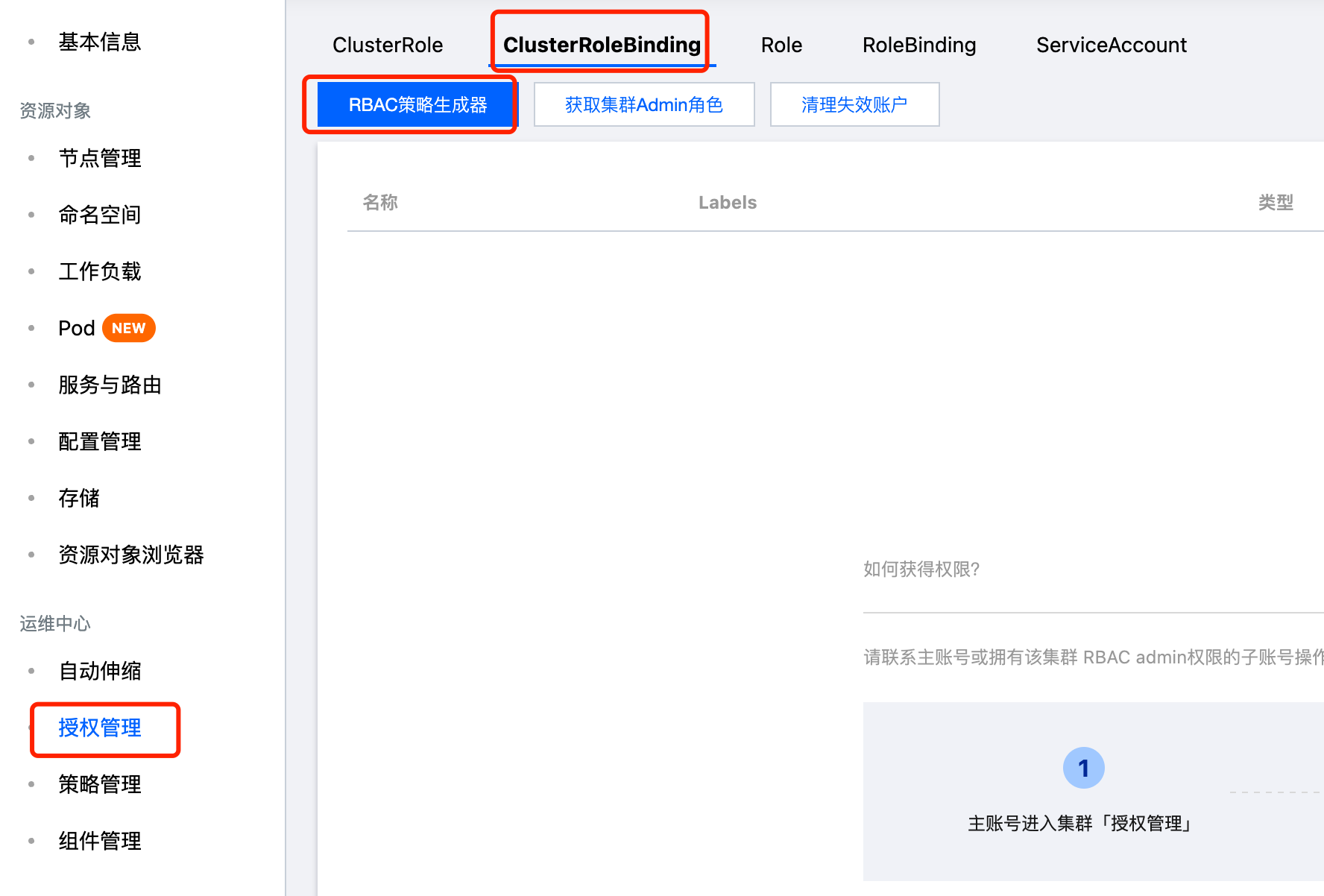
Task: Open the RBAC策略生成器 button
Action: point(417,105)
